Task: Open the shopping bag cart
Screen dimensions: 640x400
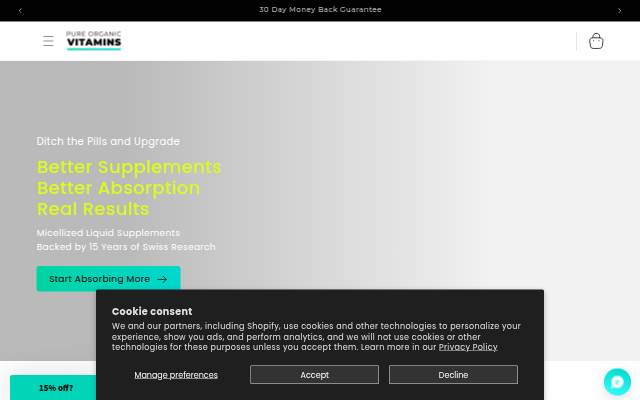Action: [x=596, y=41]
